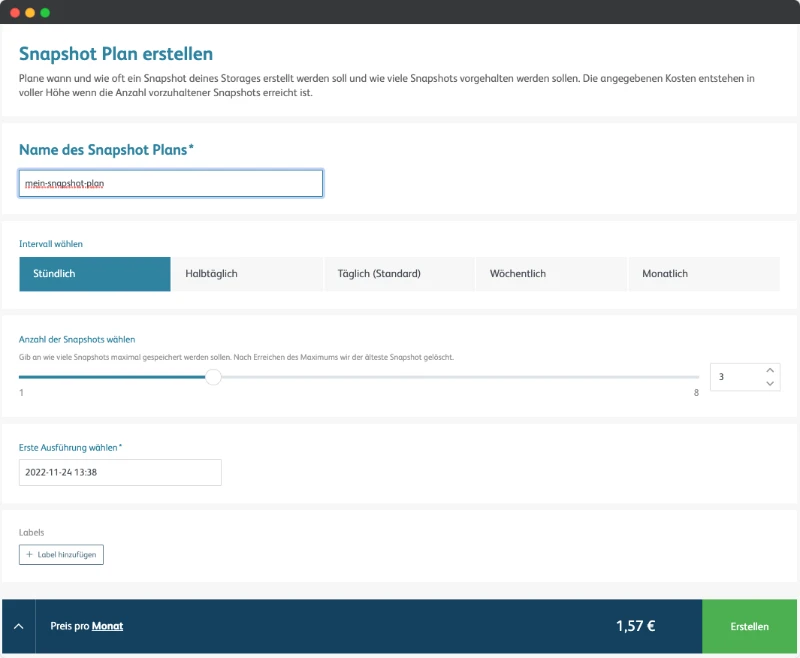The width and height of the screenshot is (800, 658).
Task: Select the Stündlich interval
Action: point(95,274)
